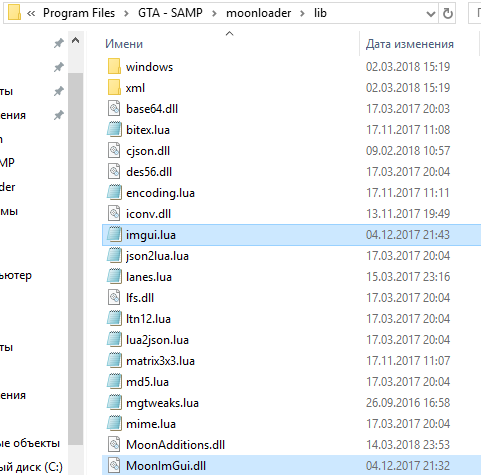The width and height of the screenshot is (481, 475).
Task: Click the refresh icon in address bar
Action: [x=448, y=13]
